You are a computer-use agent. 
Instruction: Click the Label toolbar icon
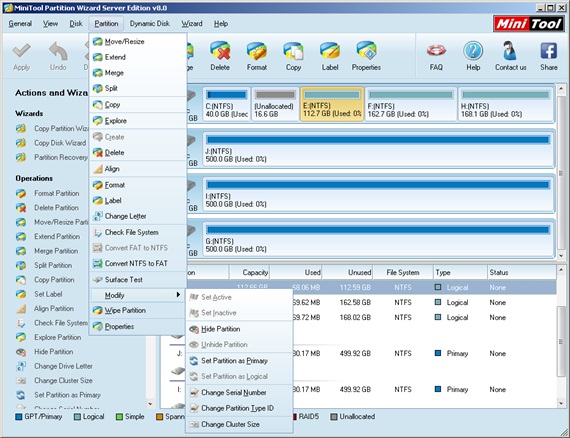(x=330, y=51)
